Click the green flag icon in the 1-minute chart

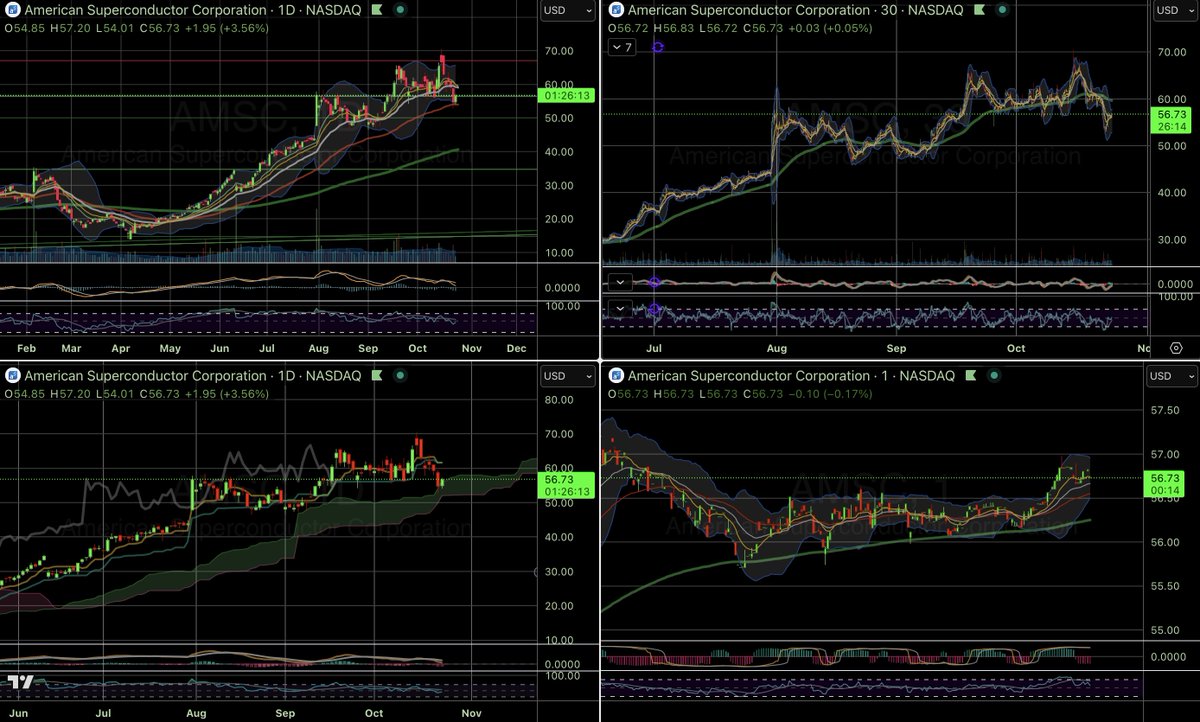tap(969, 376)
